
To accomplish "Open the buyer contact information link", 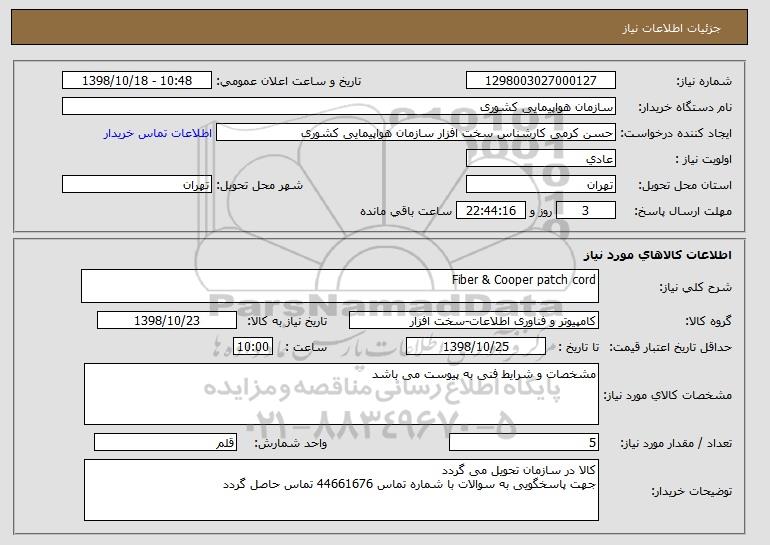I will pos(158,134).
